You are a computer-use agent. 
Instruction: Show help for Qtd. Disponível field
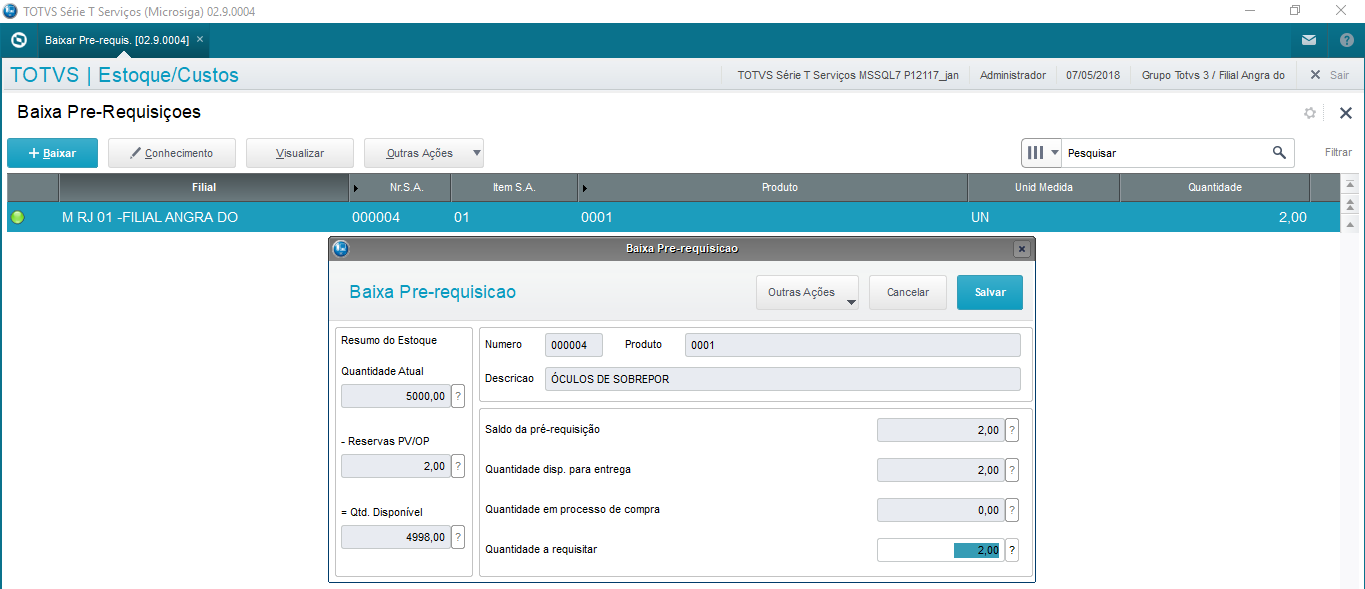(x=458, y=537)
